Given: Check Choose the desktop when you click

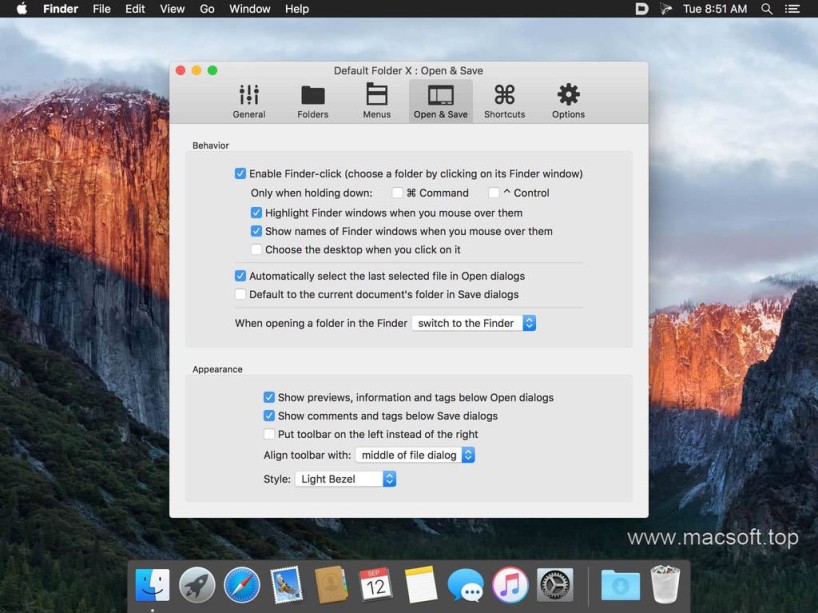Looking at the screenshot, I should 256,250.
